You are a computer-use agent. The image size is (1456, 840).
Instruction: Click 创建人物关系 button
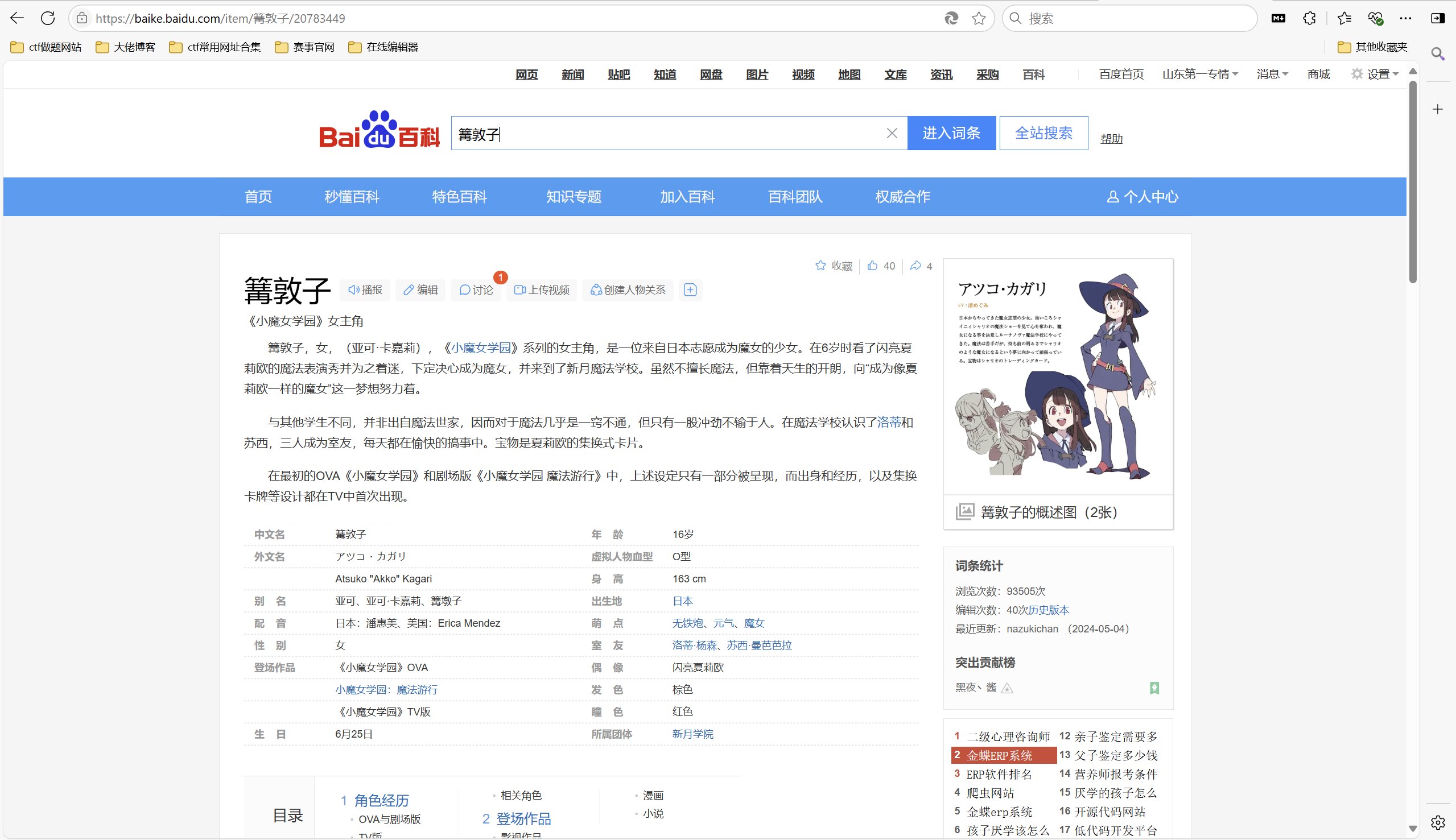[628, 289]
